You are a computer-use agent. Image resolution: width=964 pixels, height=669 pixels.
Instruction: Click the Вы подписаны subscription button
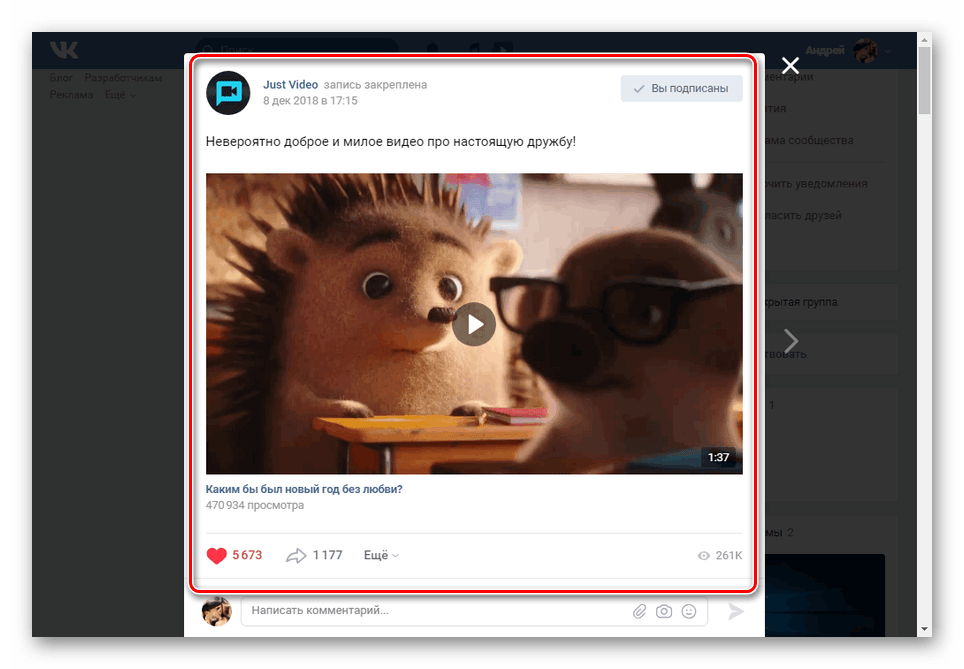(681, 89)
